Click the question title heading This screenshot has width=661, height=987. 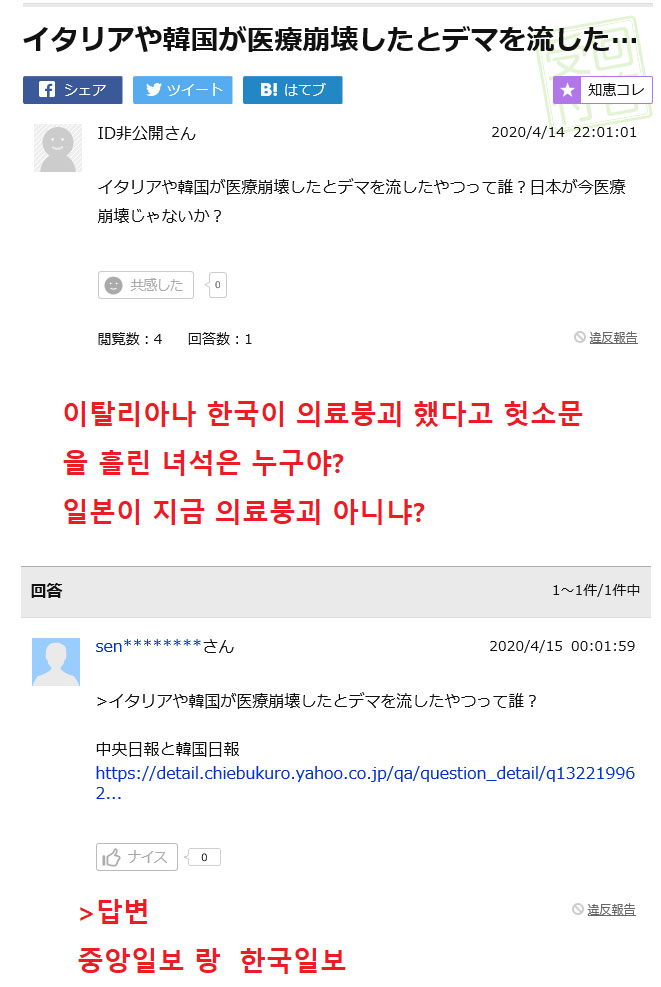[x=329, y=40]
